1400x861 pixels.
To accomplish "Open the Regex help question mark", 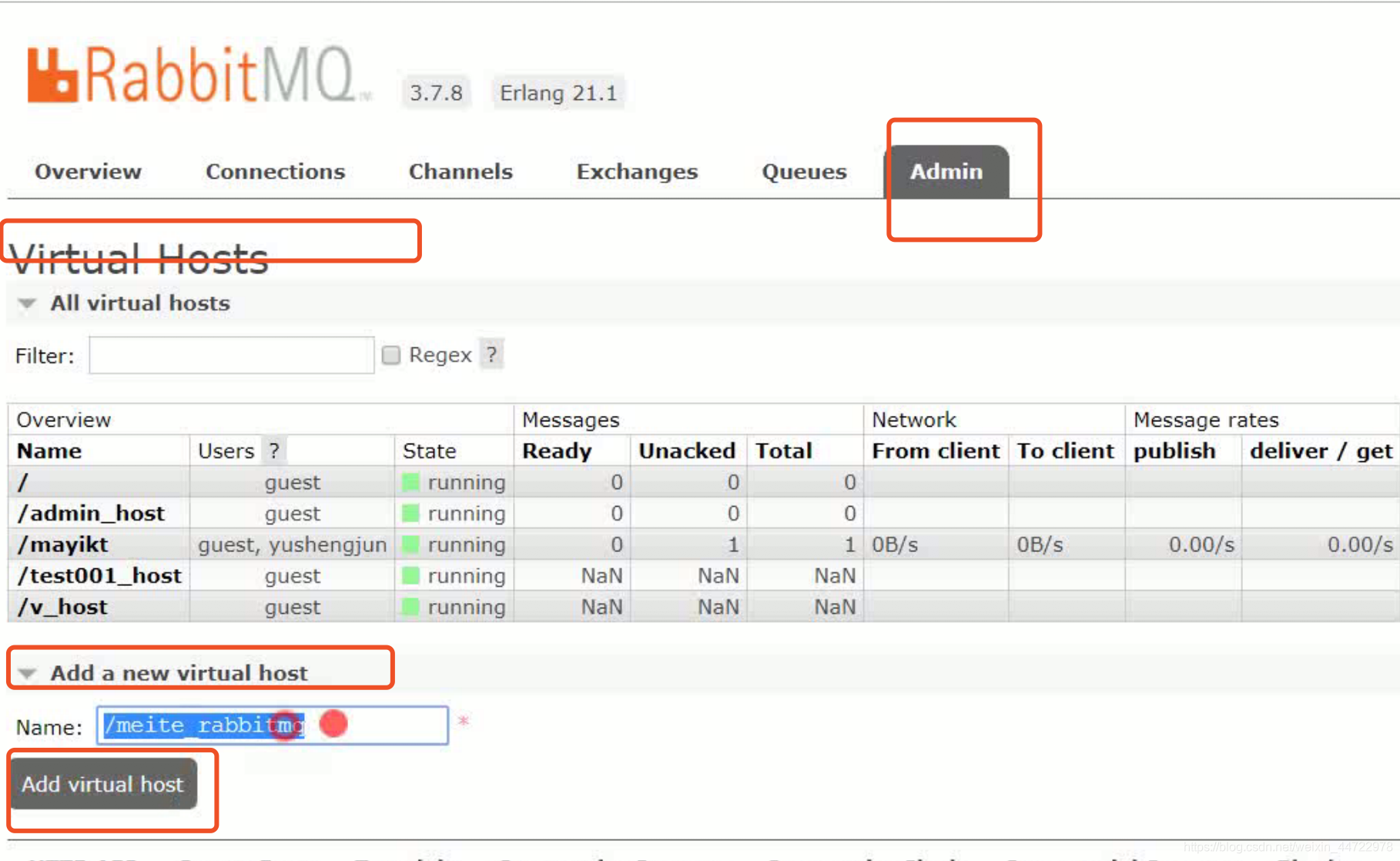I will coord(491,355).
